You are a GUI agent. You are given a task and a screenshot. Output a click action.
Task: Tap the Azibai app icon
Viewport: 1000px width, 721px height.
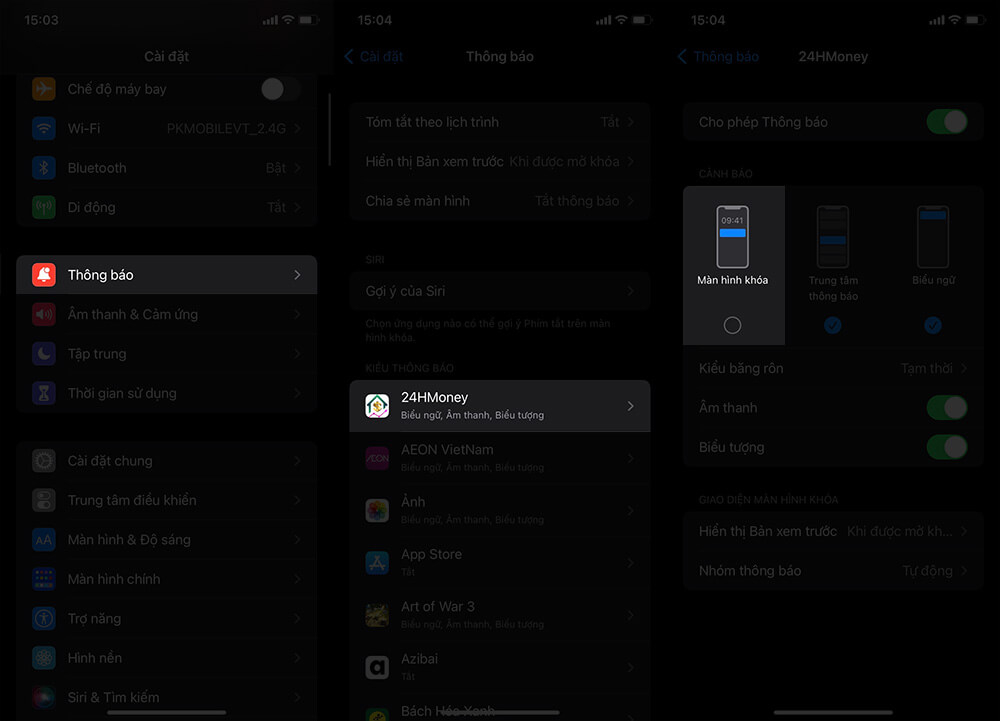point(377,667)
